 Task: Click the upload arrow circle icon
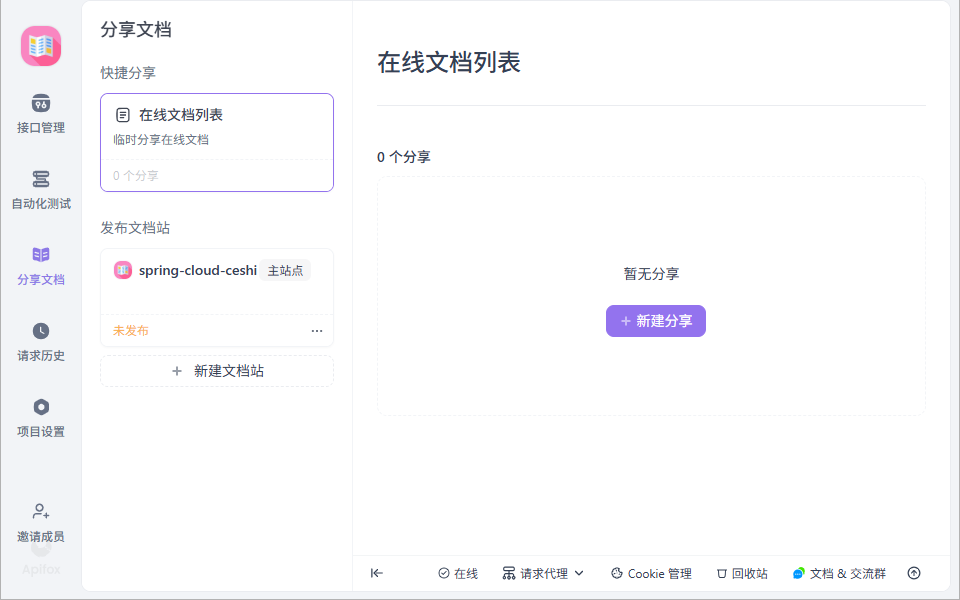914,573
